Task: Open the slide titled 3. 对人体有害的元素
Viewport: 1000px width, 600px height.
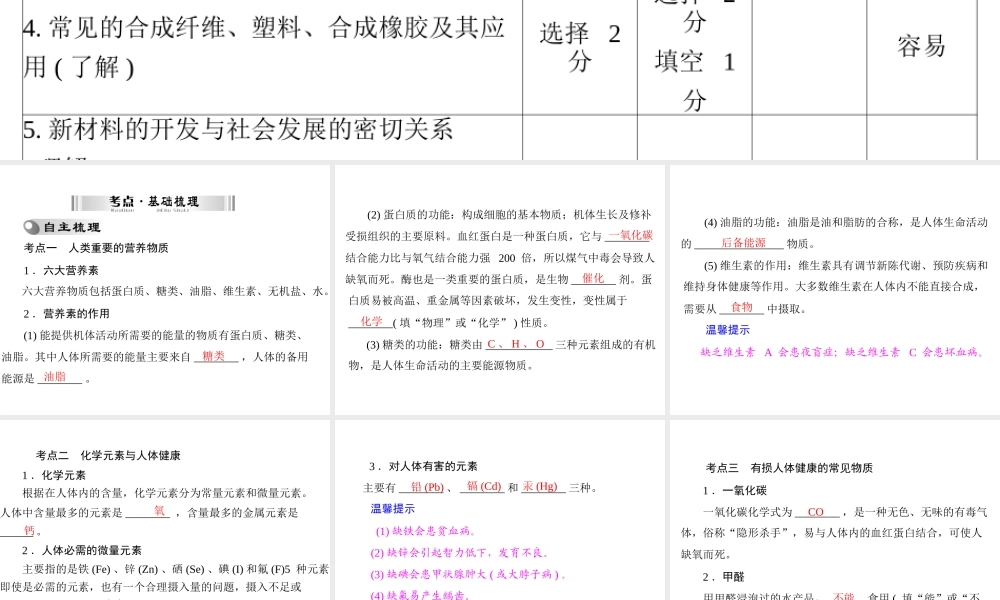Action: click(x=500, y=510)
